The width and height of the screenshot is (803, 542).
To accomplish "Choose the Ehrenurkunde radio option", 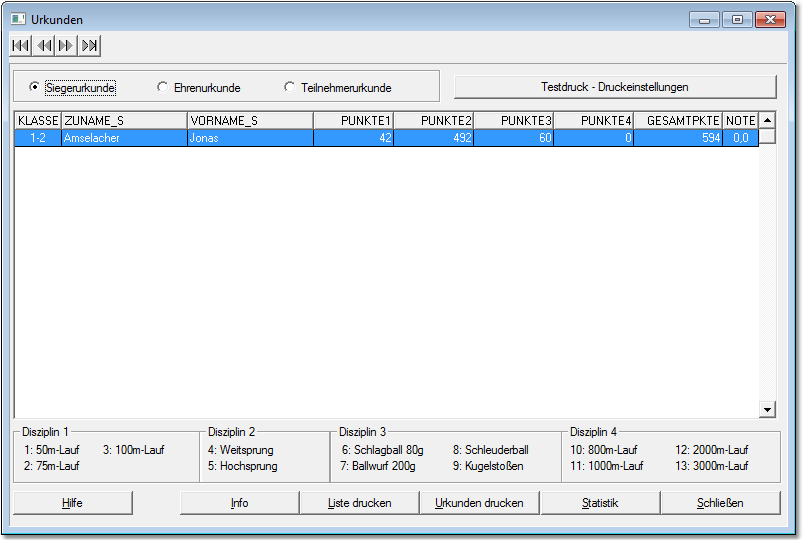I will click(x=163, y=87).
